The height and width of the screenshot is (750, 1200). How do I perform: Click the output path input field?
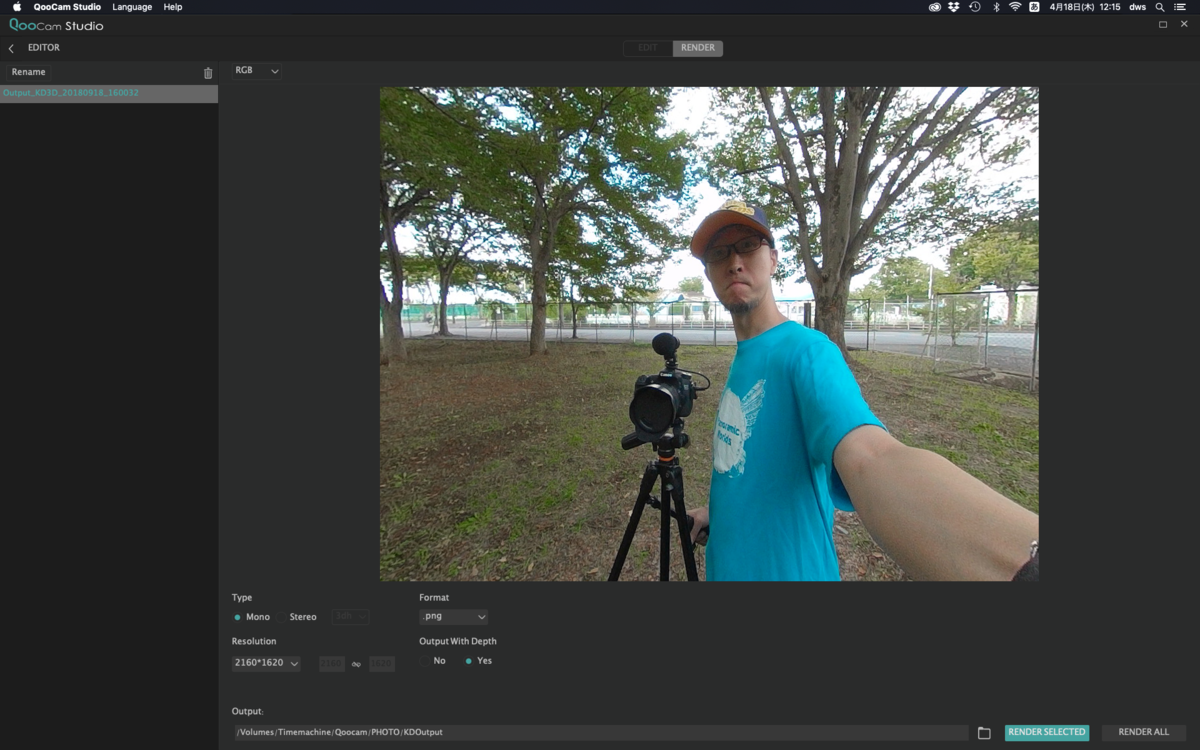click(x=600, y=733)
